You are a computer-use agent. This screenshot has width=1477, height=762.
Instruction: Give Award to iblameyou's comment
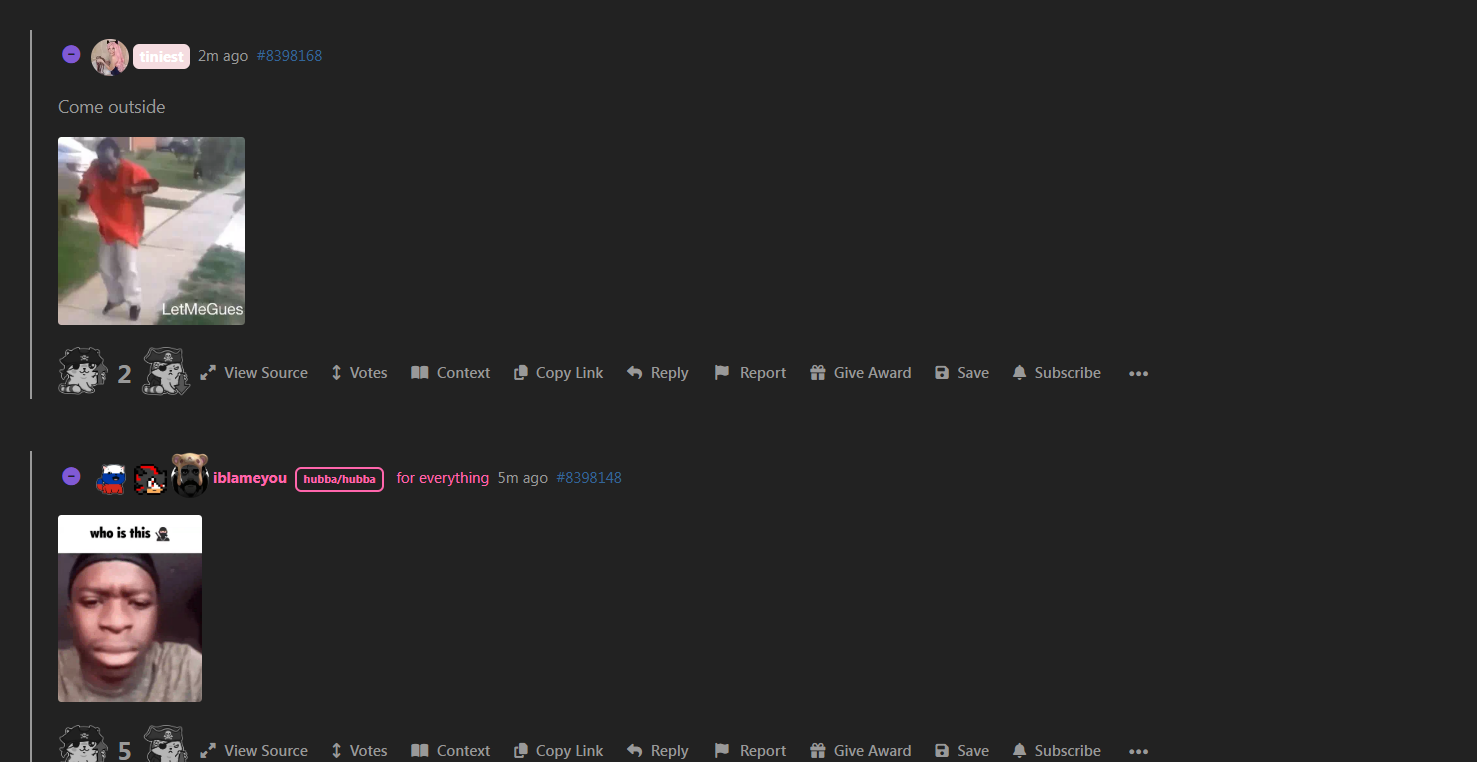pos(861,751)
